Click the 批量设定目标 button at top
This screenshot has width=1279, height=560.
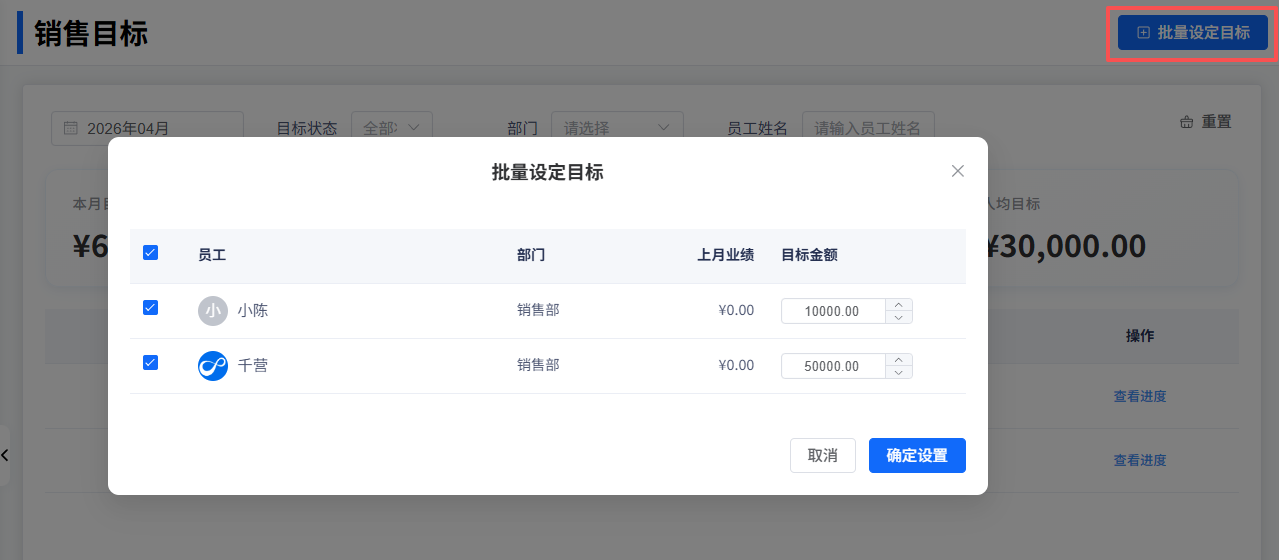coord(1192,33)
